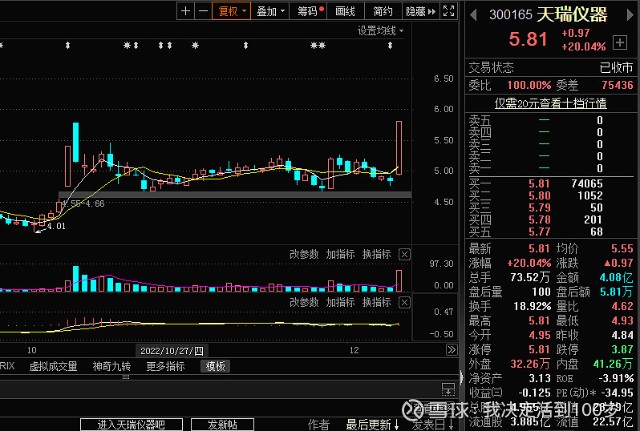640x431 pixels.
Task: Click 换指标 in volume indicator panel
Action: tap(376, 254)
